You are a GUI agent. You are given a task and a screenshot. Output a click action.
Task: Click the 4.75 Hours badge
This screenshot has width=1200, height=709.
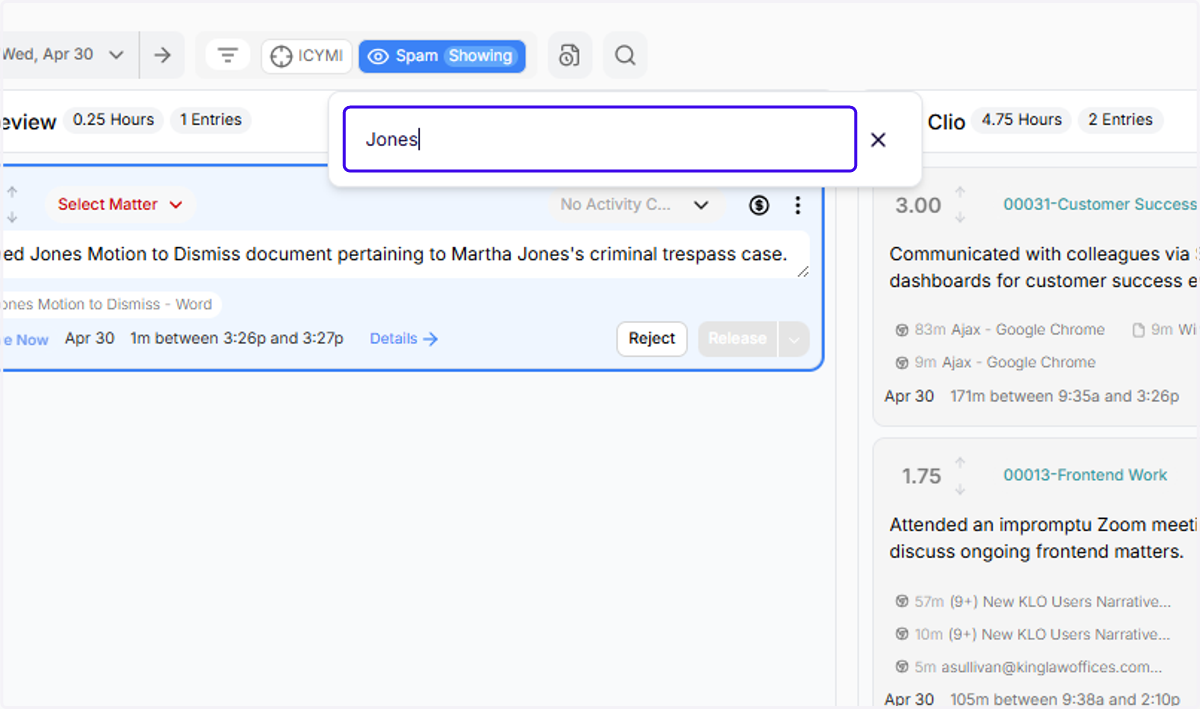point(1021,120)
